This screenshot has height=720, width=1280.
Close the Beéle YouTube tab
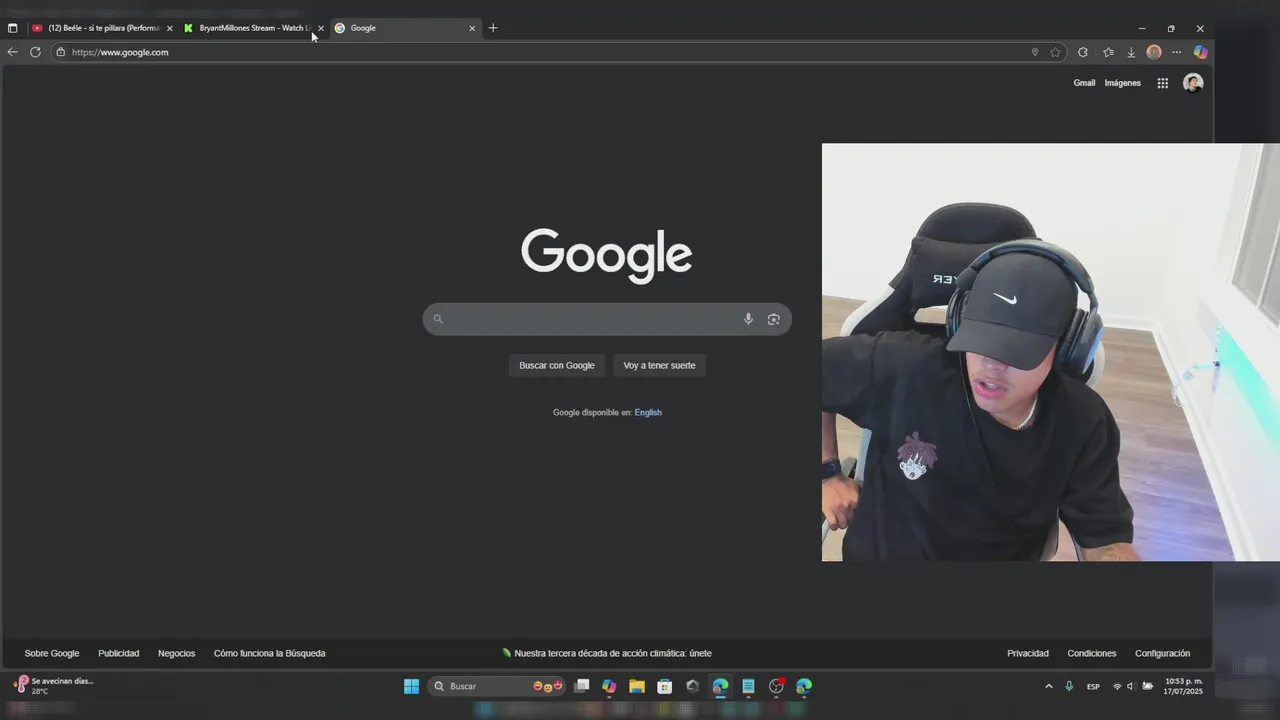[x=170, y=28]
